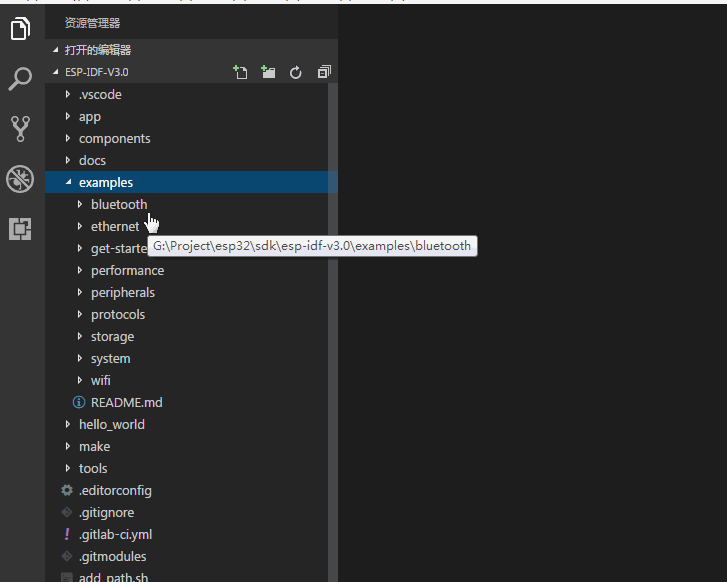This screenshot has width=727, height=582.
Task: Select the system folder name
Action: click(x=110, y=358)
